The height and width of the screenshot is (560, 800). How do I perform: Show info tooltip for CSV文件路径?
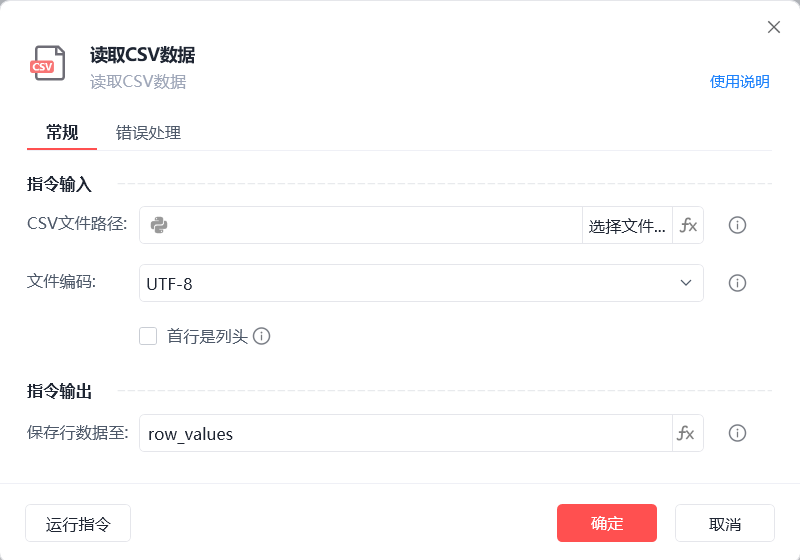click(737, 225)
